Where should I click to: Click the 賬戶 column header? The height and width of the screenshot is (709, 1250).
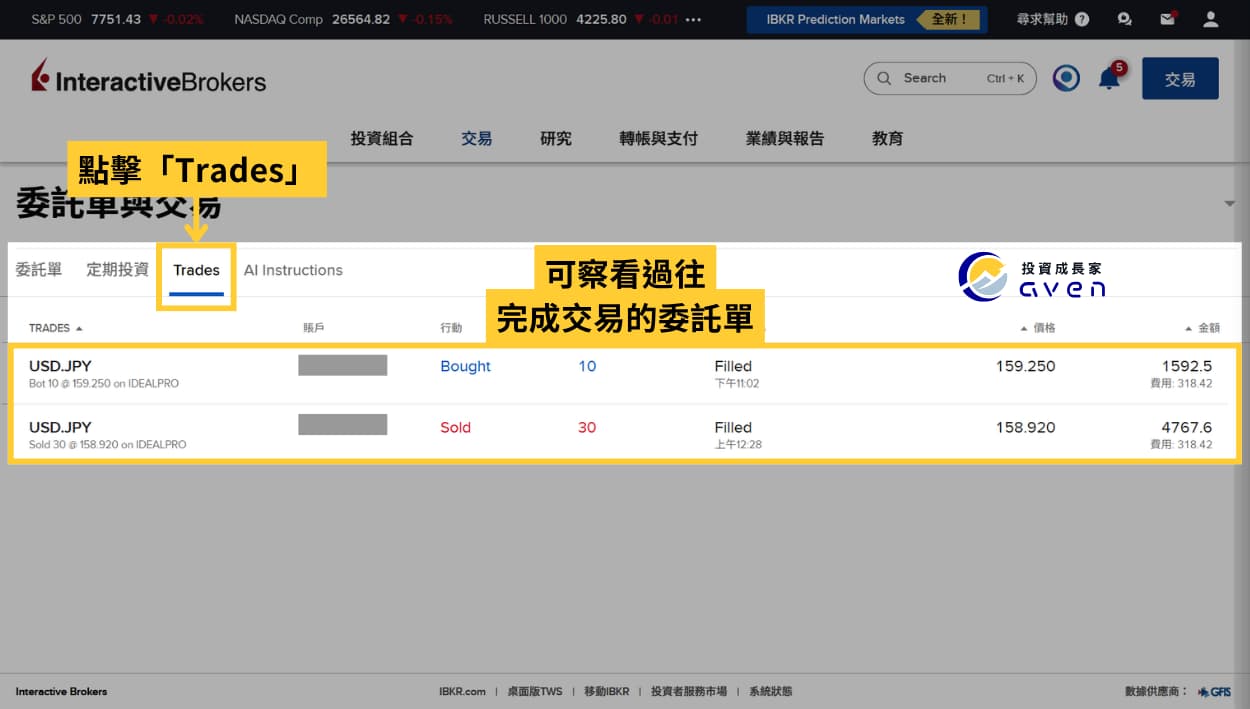[314, 328]
